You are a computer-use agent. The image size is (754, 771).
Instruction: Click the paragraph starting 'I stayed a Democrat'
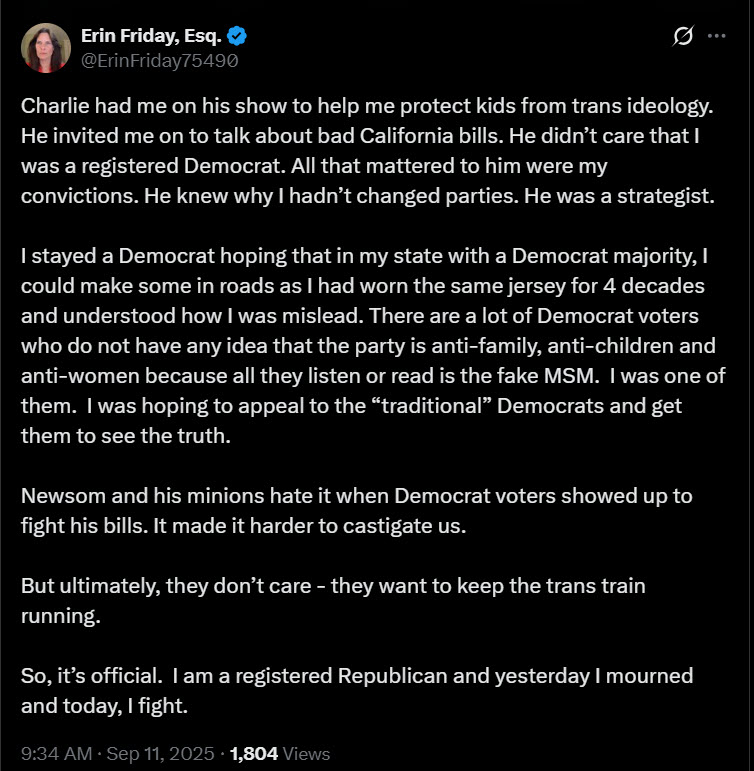[373, 346]
